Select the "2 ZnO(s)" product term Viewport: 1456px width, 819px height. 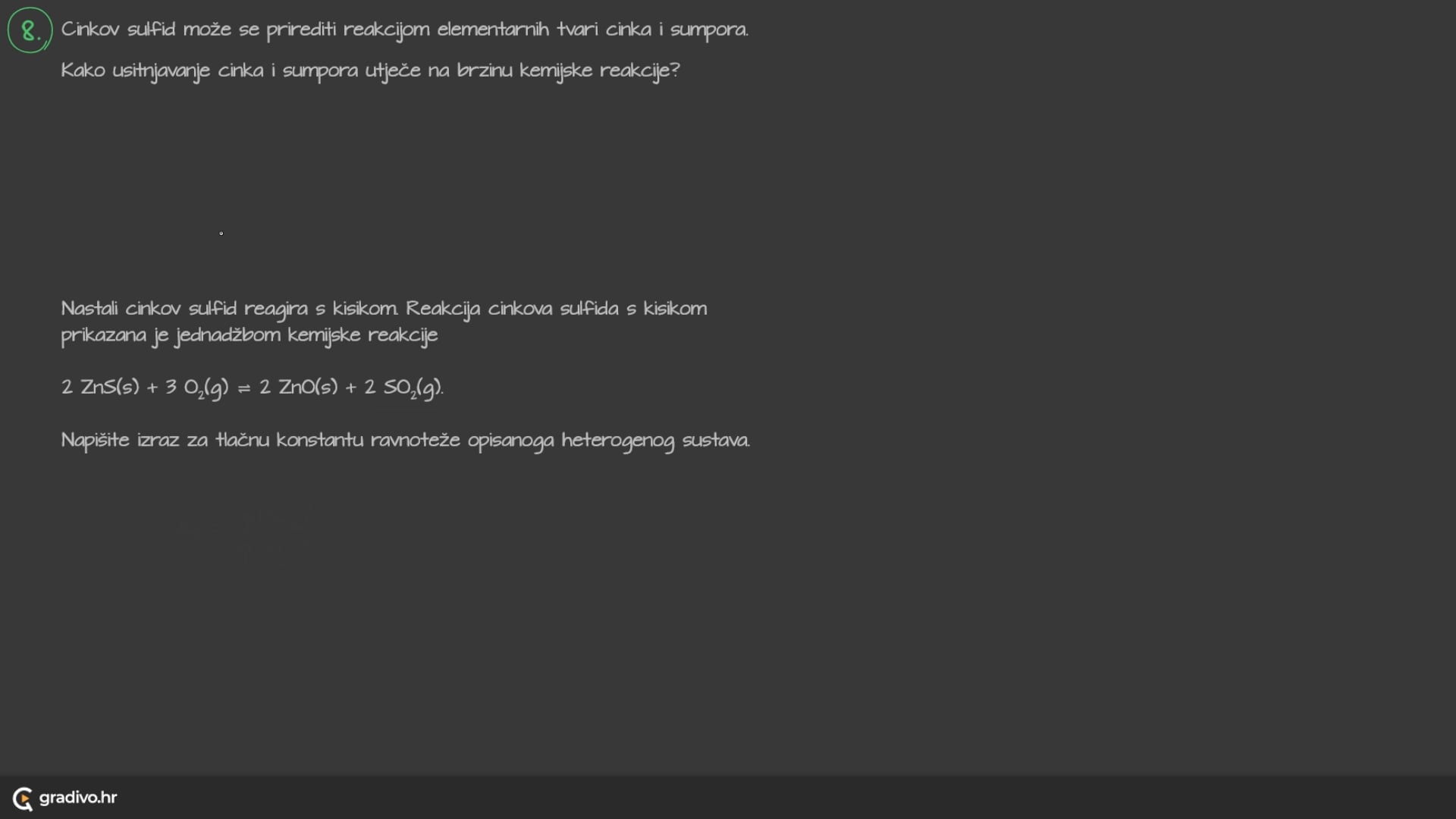click(298, 388)
